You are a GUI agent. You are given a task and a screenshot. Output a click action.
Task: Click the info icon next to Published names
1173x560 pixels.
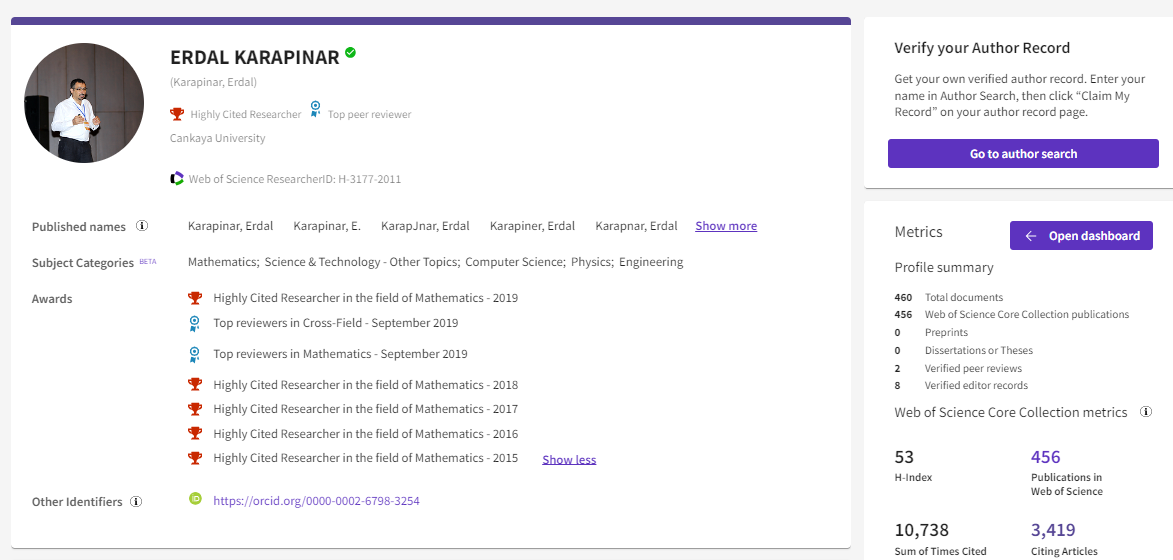coord(142,226)
